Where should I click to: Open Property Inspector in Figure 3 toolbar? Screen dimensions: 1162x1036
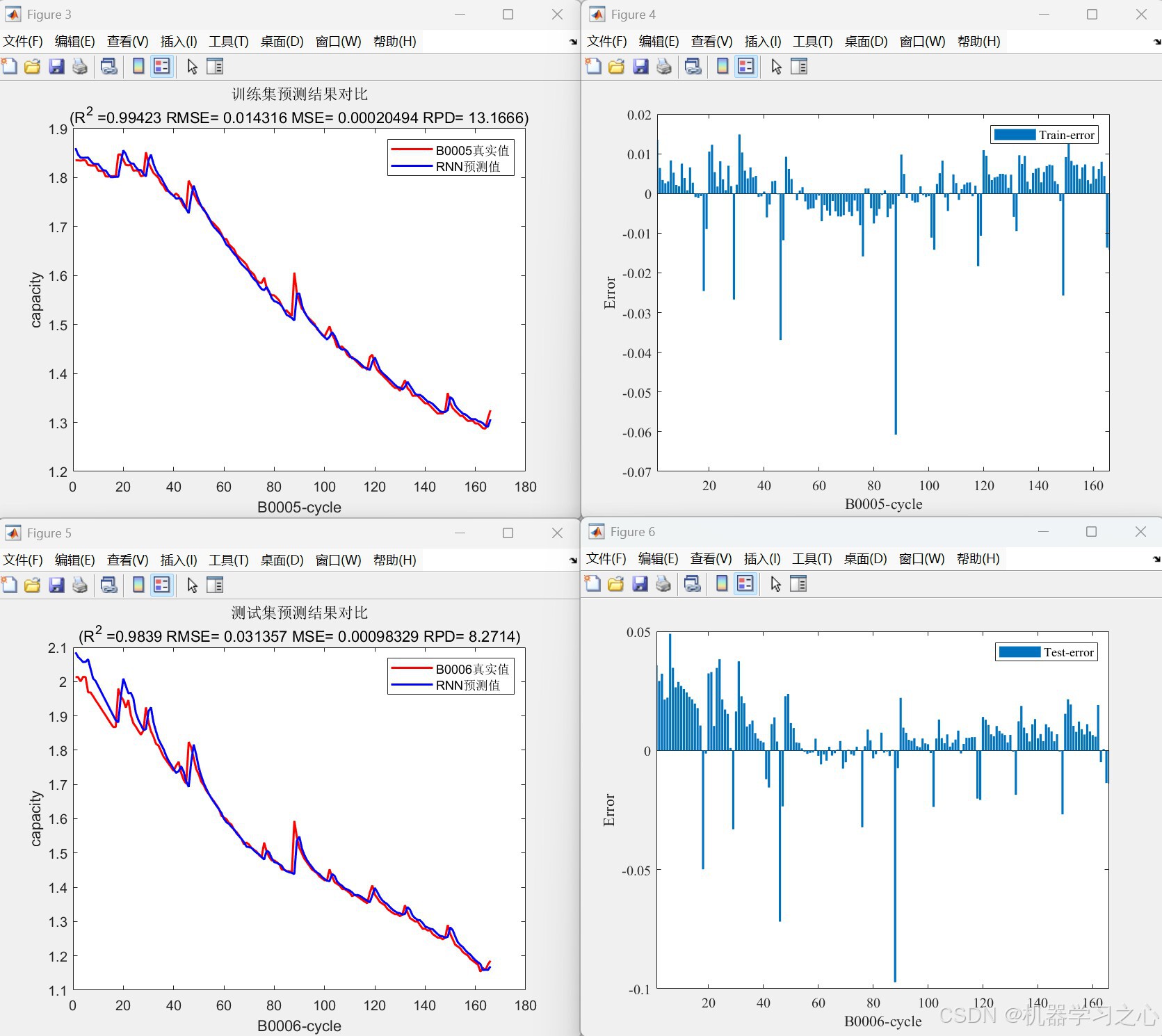216,67
